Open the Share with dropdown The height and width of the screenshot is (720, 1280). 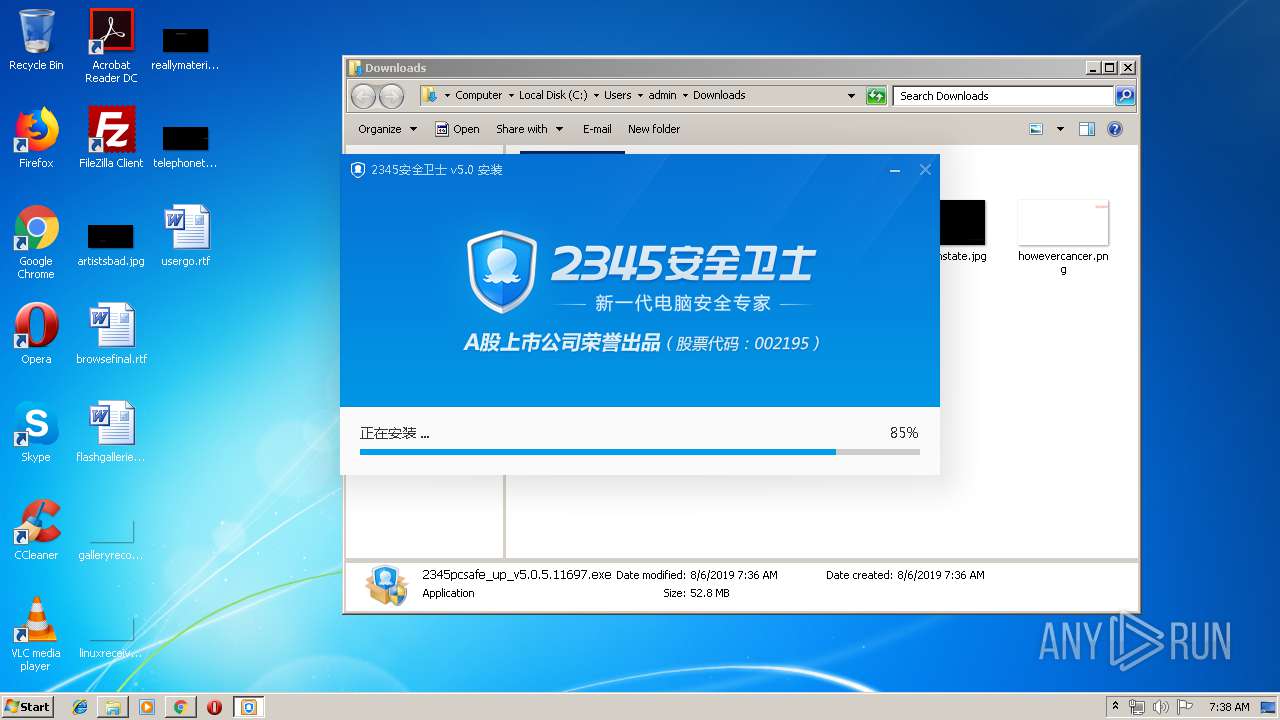point(529,129)
